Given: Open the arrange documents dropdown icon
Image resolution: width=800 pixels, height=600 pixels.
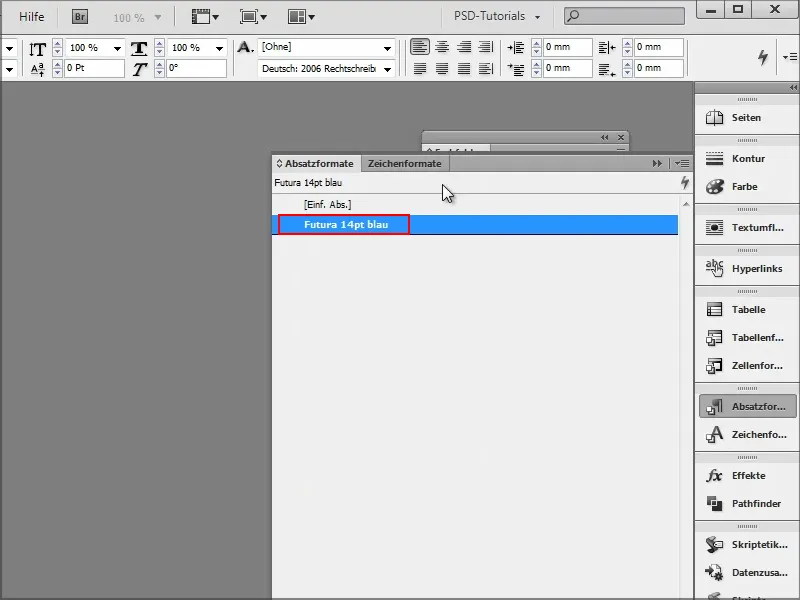Looking at the screenshot, I should click(301, 17).
